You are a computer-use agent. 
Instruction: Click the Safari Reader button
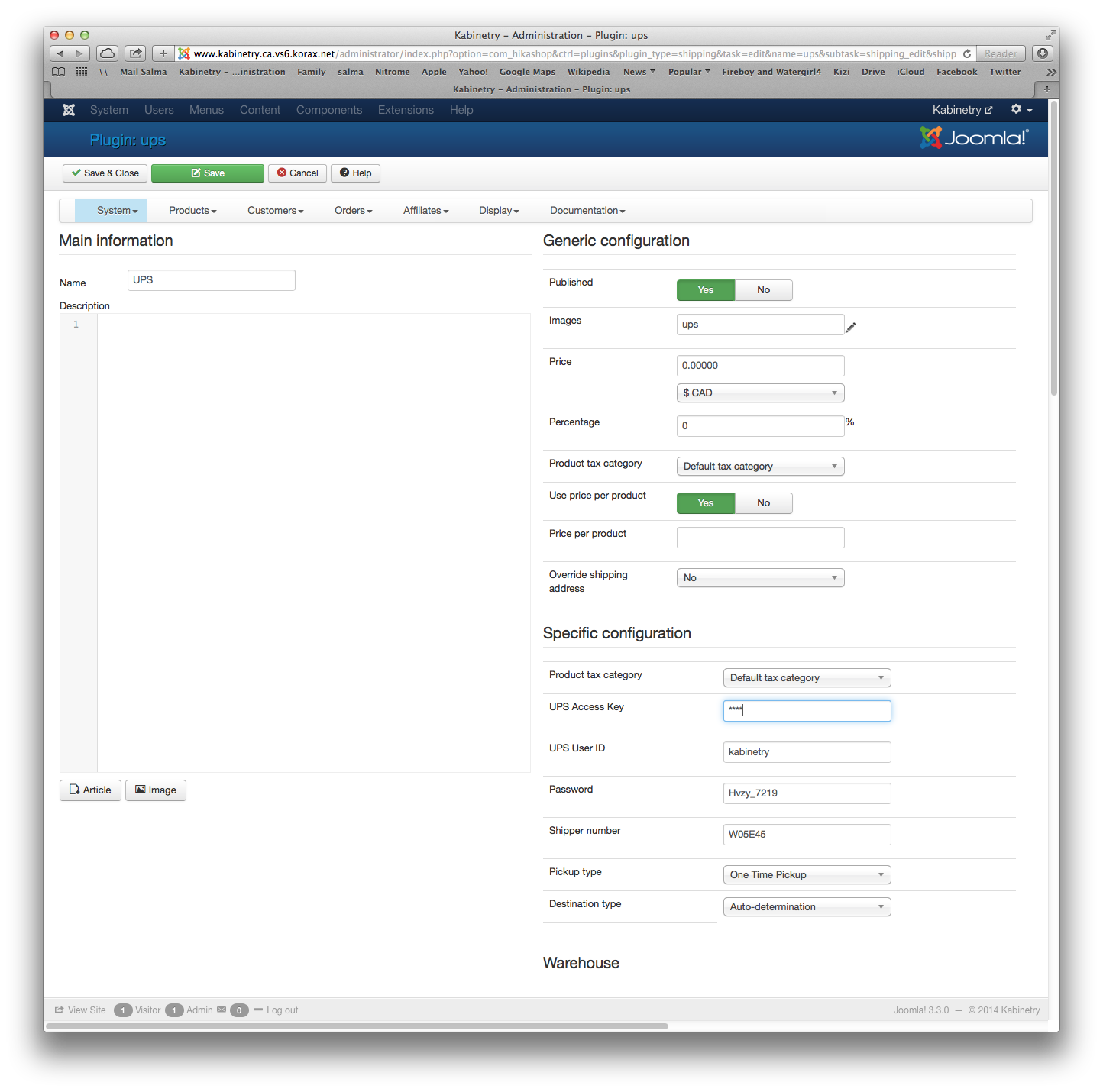pyautogui.click(x=1001, y=53)
